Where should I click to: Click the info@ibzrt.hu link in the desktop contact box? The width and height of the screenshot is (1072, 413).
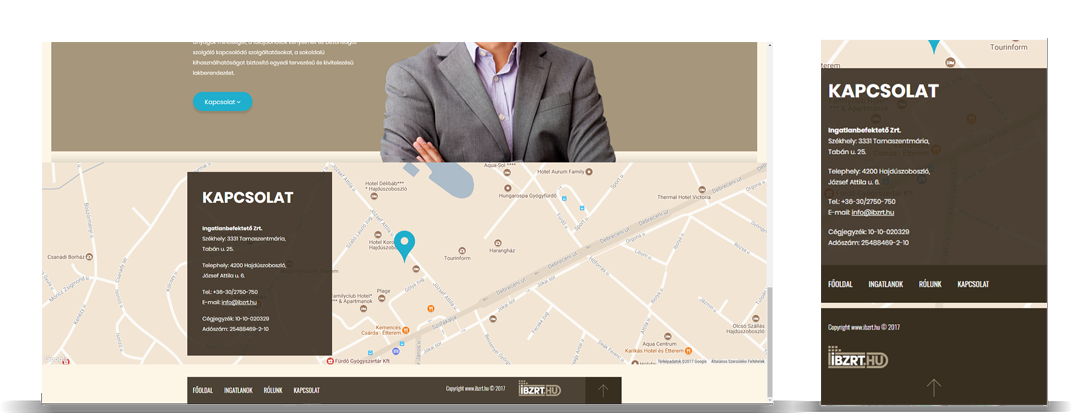tap(239, 302)
